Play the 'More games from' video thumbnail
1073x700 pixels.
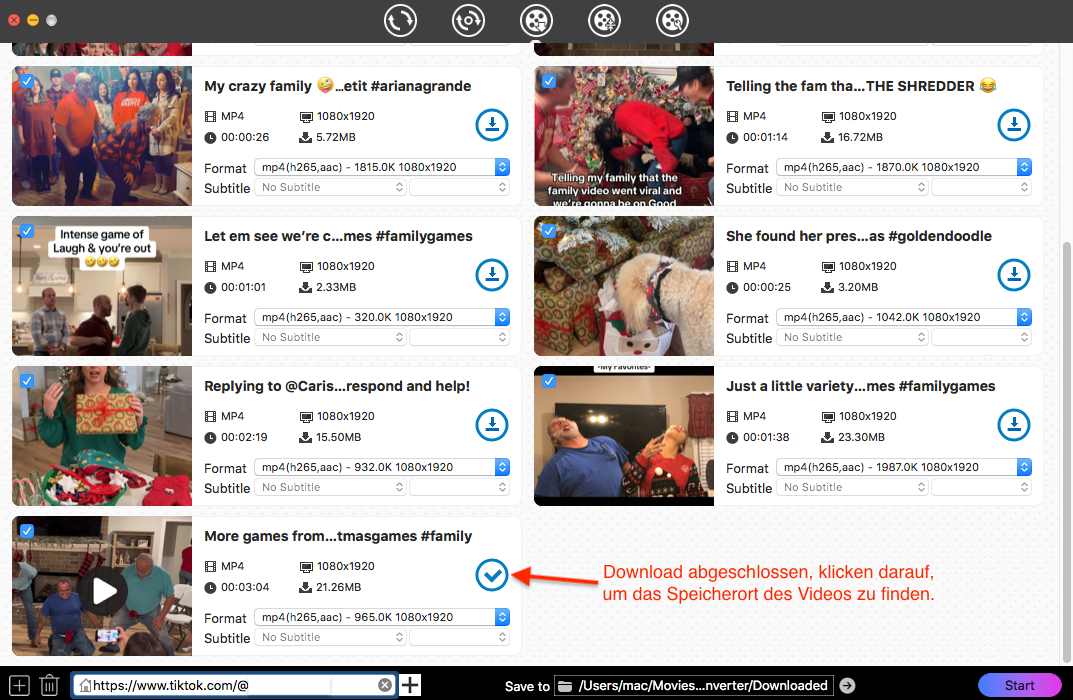pos(103,591)
